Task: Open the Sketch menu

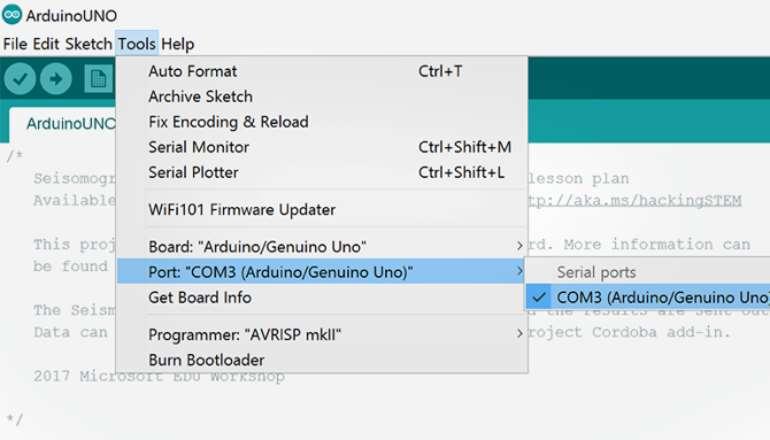Action: [88, 44]
